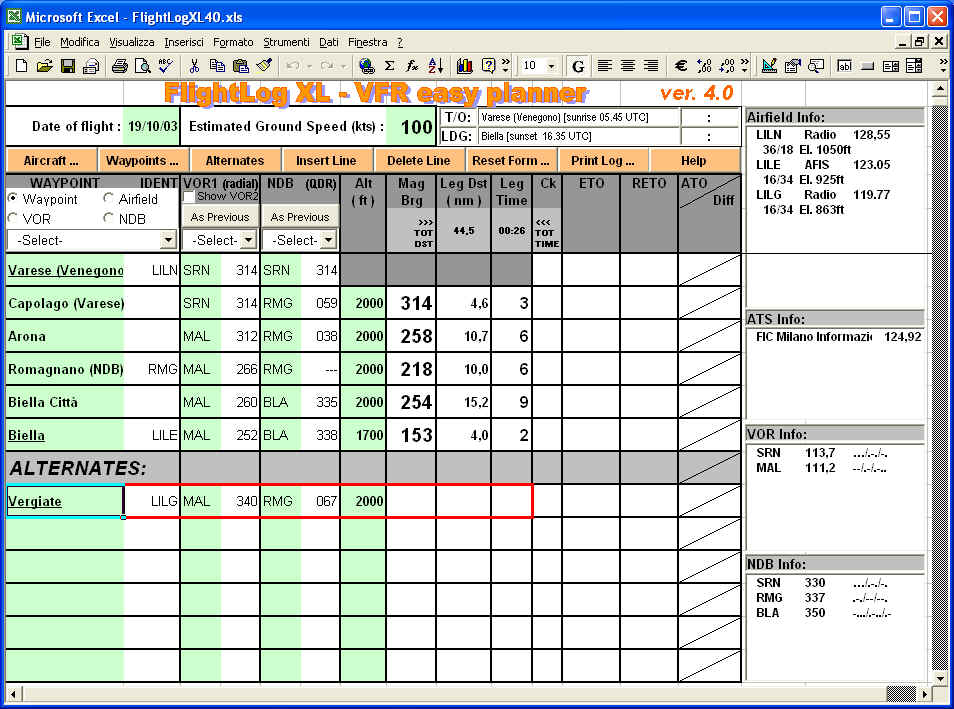Click the horizontal scrollbar right arrow

[x=925, y=694]
